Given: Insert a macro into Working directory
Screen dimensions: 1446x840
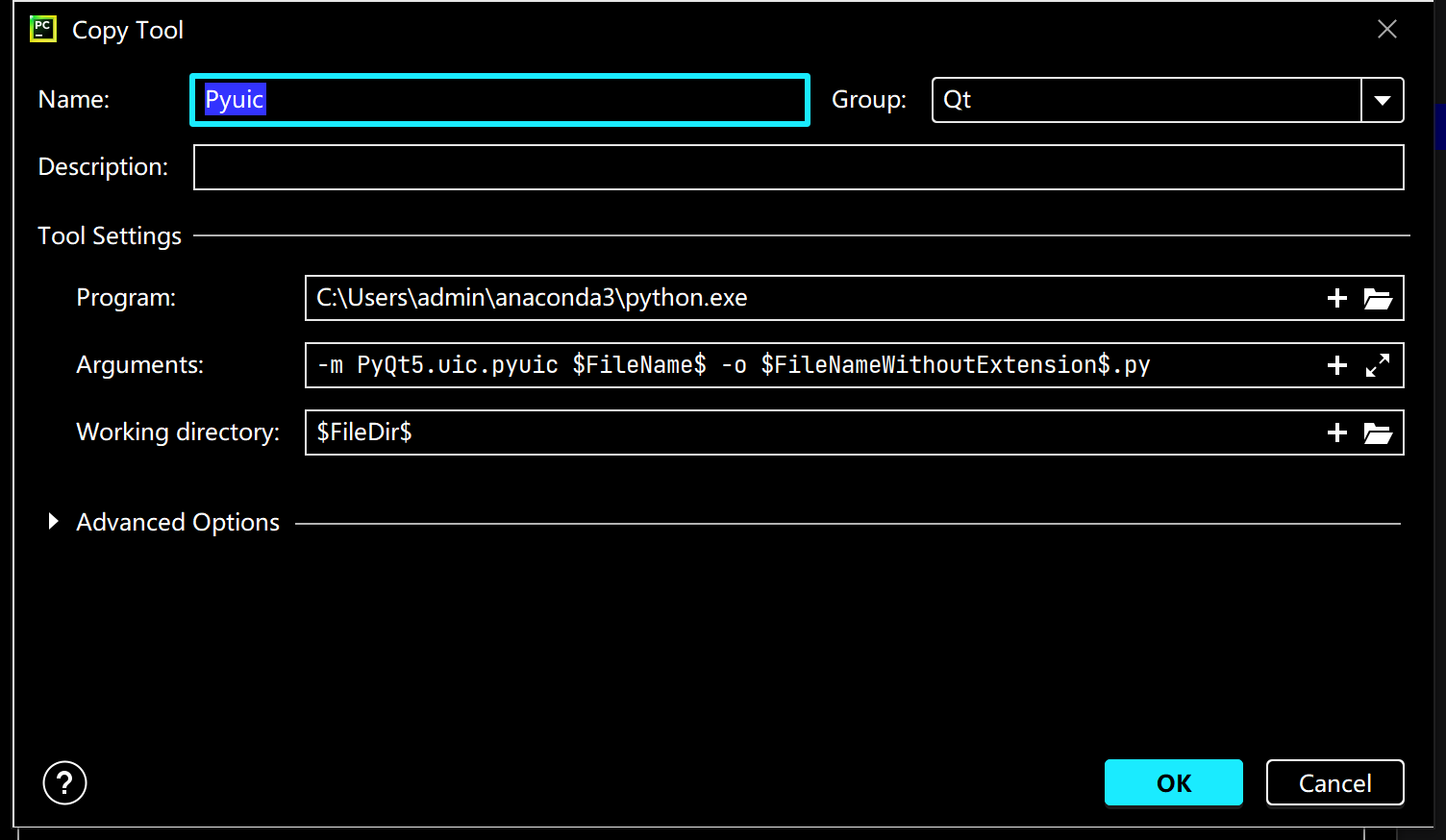Looking at the screenshot, I should tap(1336, 432).
